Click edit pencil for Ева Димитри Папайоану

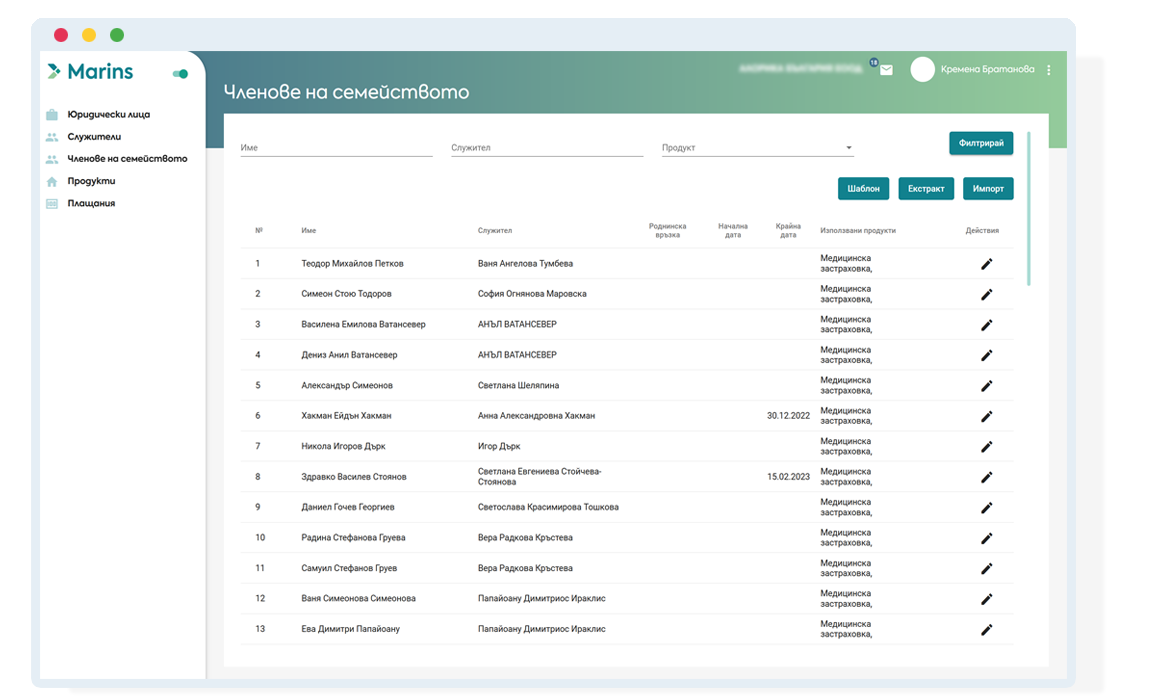point(986,629)
